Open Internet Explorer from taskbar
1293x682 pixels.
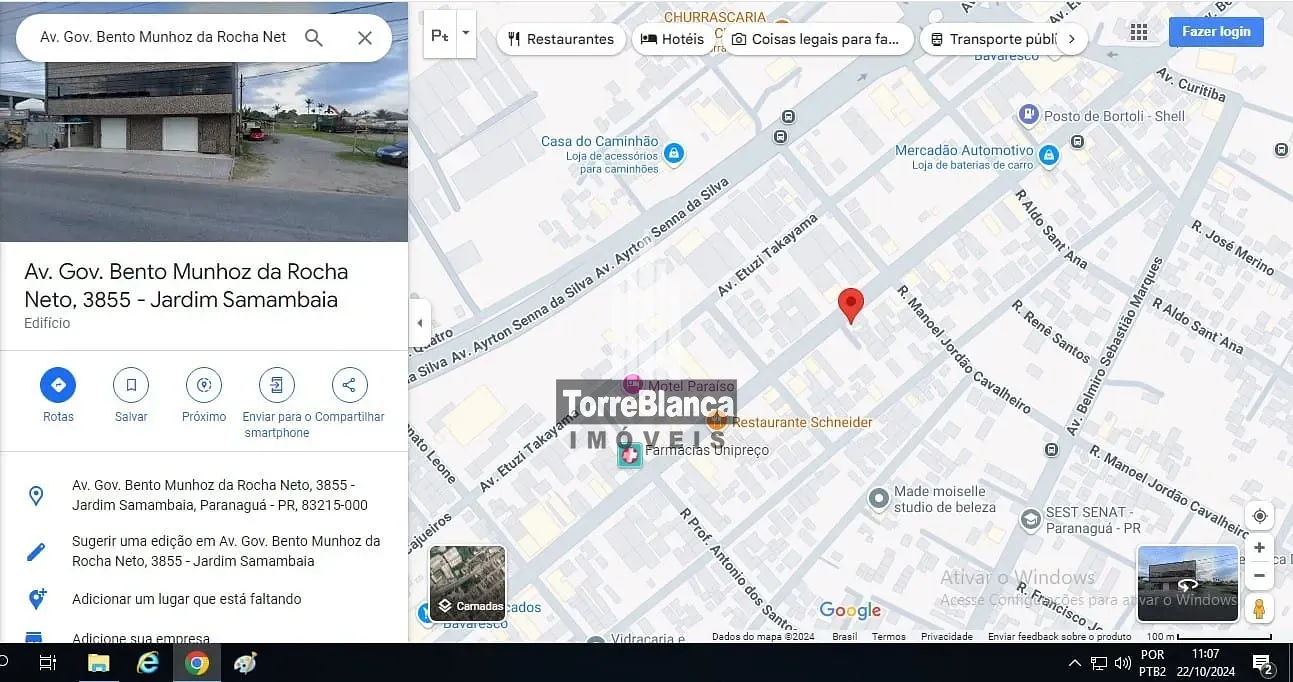(148, 662)
